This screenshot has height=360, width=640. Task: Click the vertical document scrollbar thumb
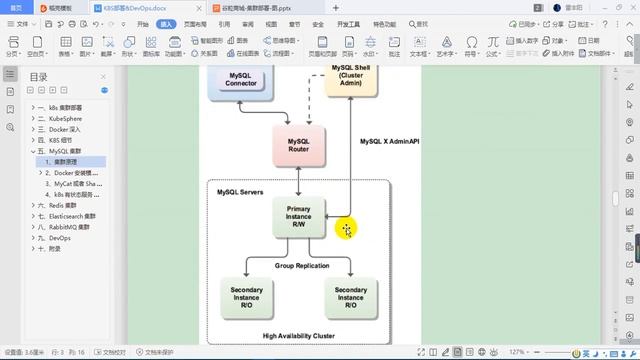[616, 199]
